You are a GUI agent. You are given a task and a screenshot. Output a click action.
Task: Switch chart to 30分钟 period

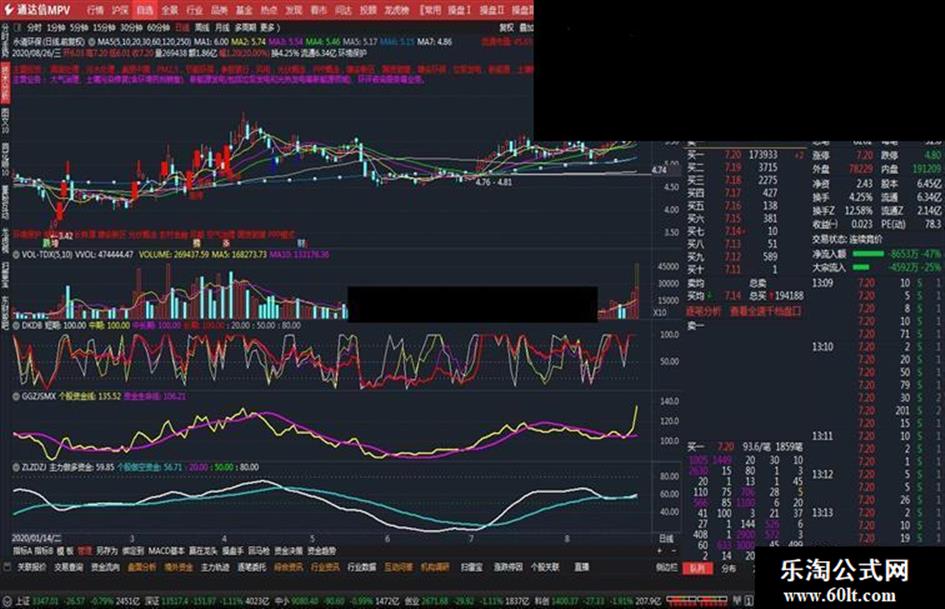click(131, 28)
